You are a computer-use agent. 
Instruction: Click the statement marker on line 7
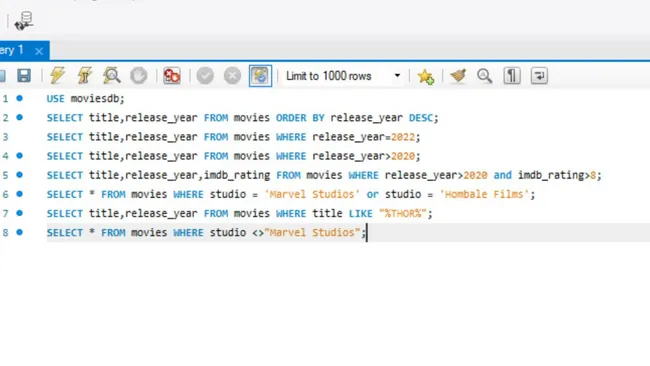click(19, 213)
